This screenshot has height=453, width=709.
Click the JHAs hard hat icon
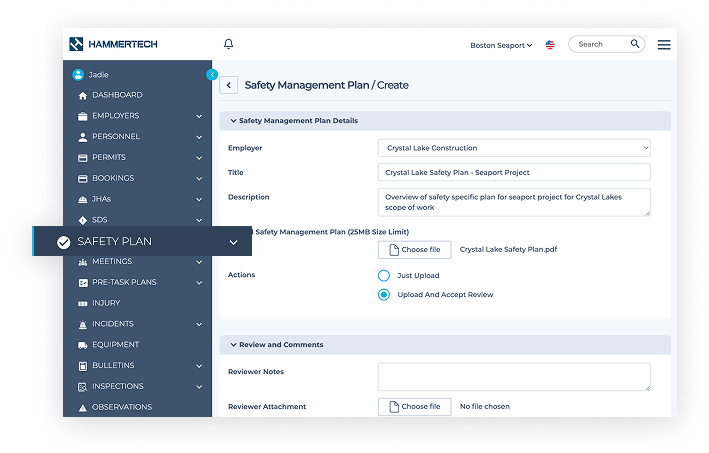pos(82,199)
